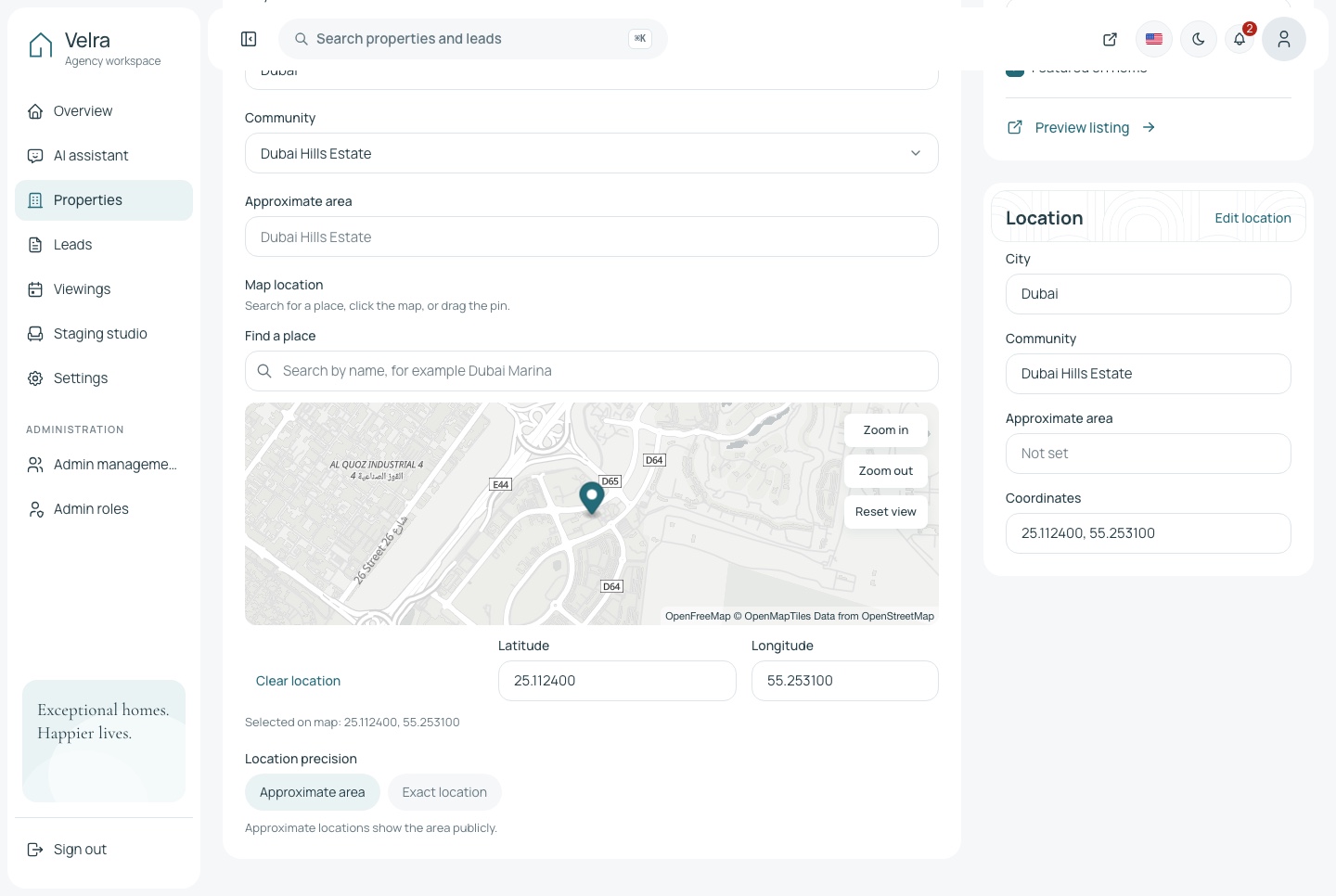This screenshot has height=896, width=1336.
Task: Toggle dark mode moon icon
Action: click(1199, 39)
